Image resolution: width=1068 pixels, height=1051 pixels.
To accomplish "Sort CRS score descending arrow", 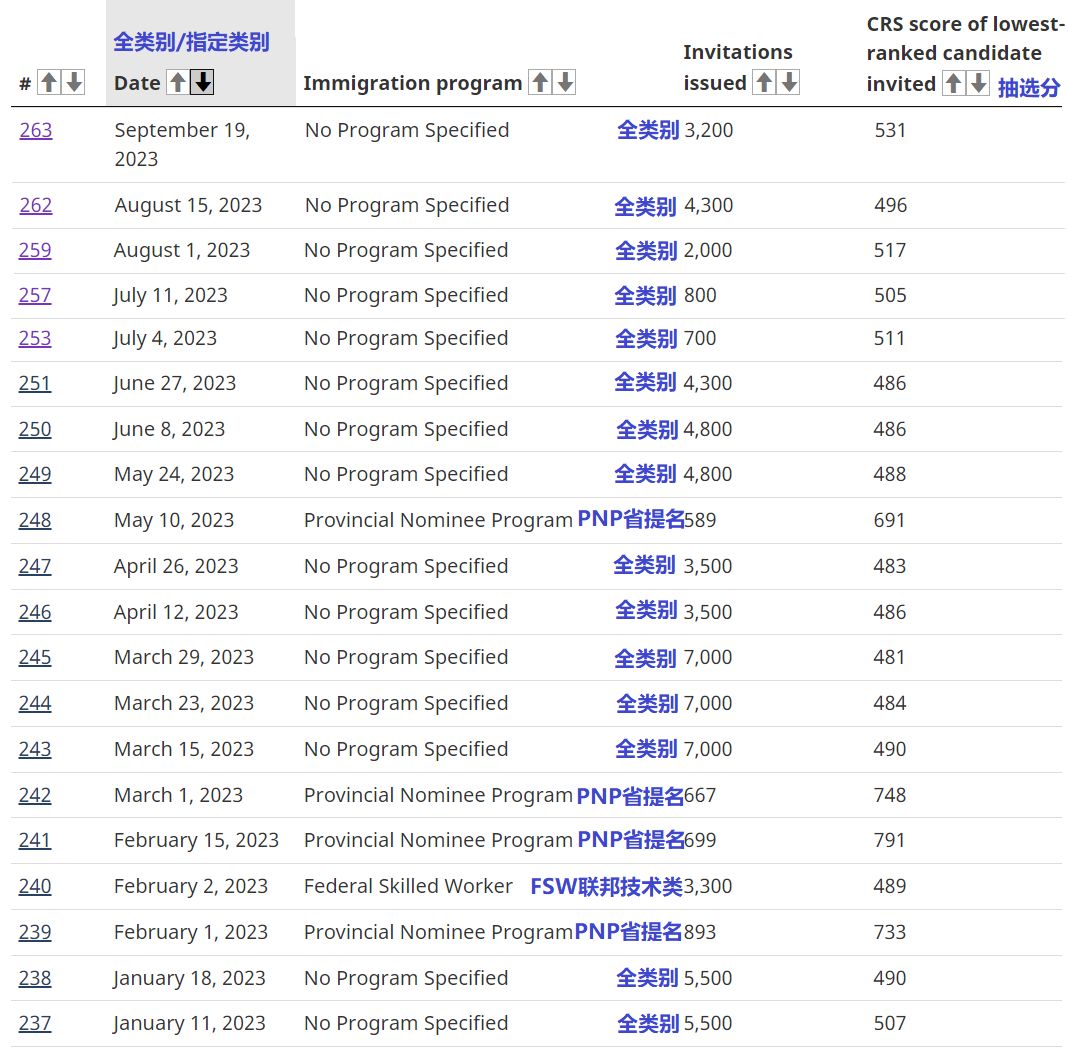I will (x=978, y=83).
